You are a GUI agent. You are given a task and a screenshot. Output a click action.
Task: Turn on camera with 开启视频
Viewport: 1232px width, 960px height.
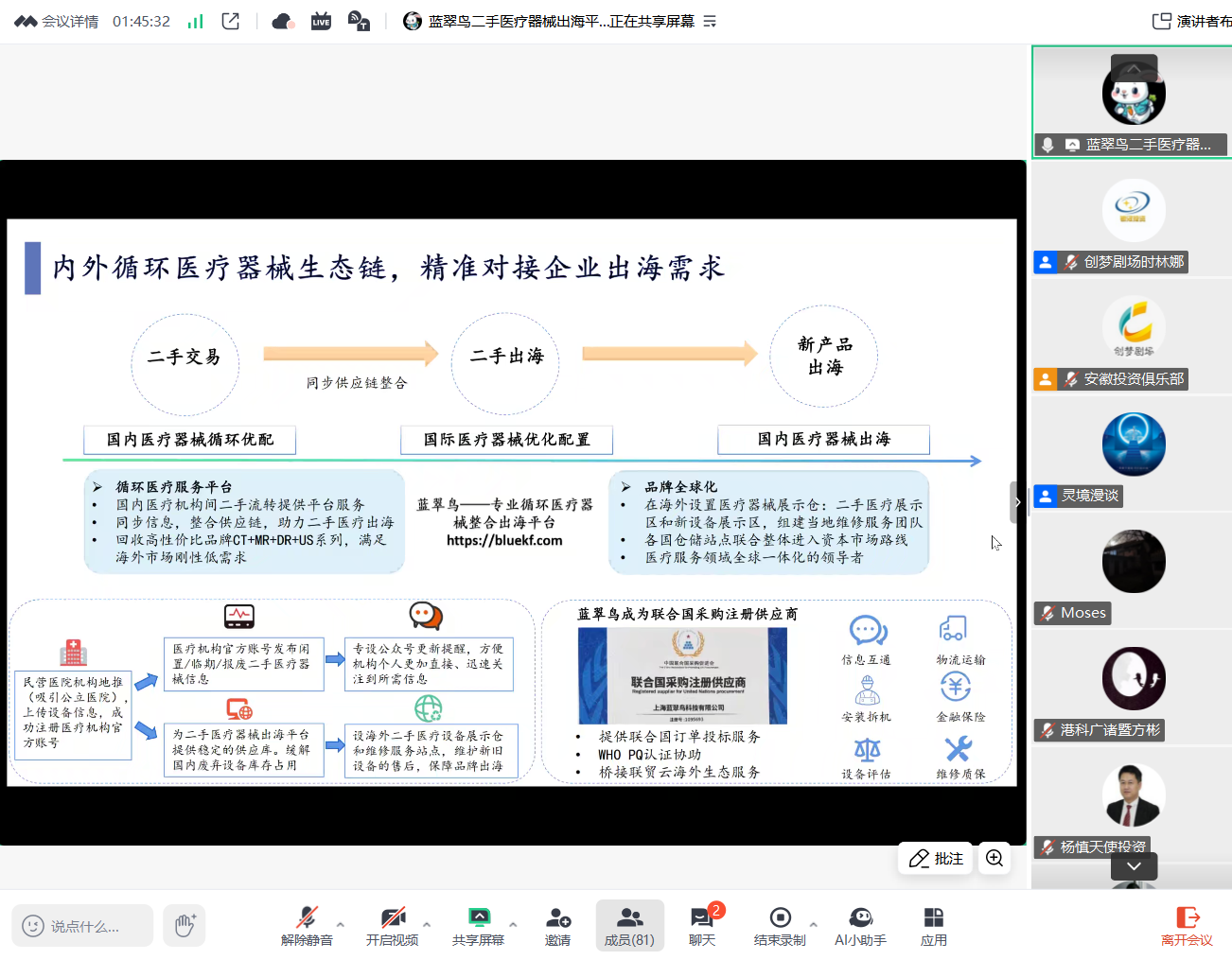click(x=392, y=926)
